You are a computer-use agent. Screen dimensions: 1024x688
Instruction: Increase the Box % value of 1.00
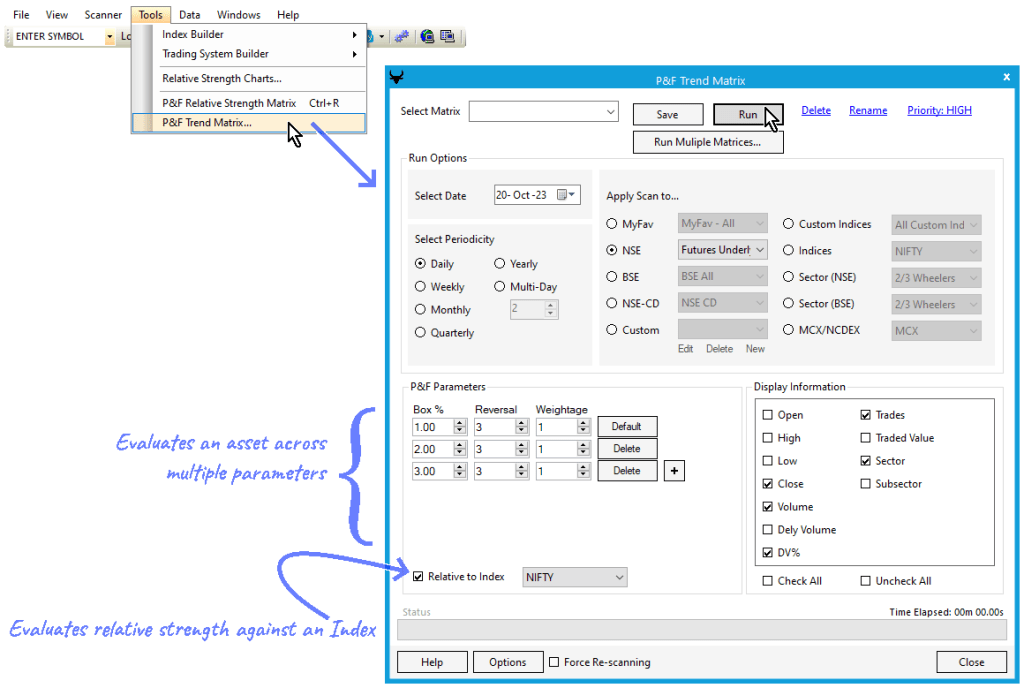[x=460, y=422]
